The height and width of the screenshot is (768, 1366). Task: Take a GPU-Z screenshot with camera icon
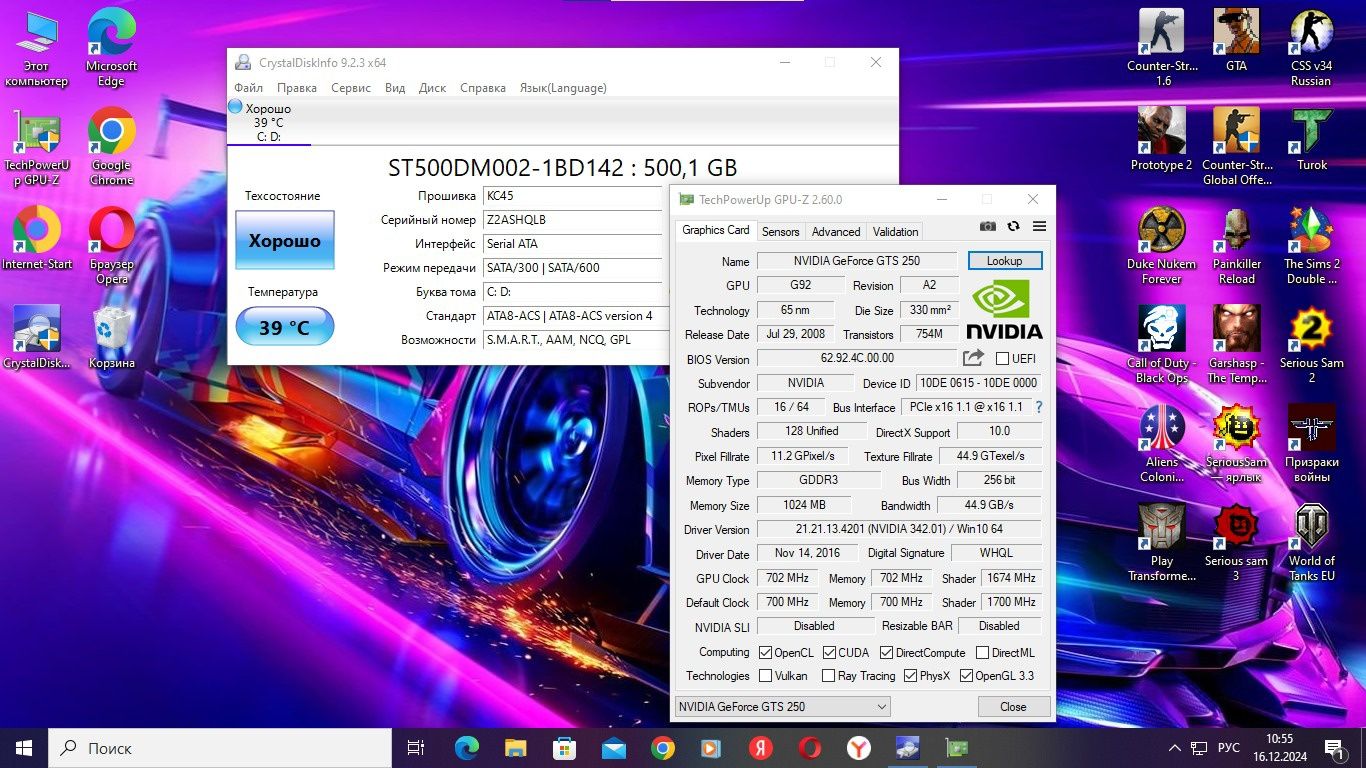pyautogui.click(x=987, y=227)
